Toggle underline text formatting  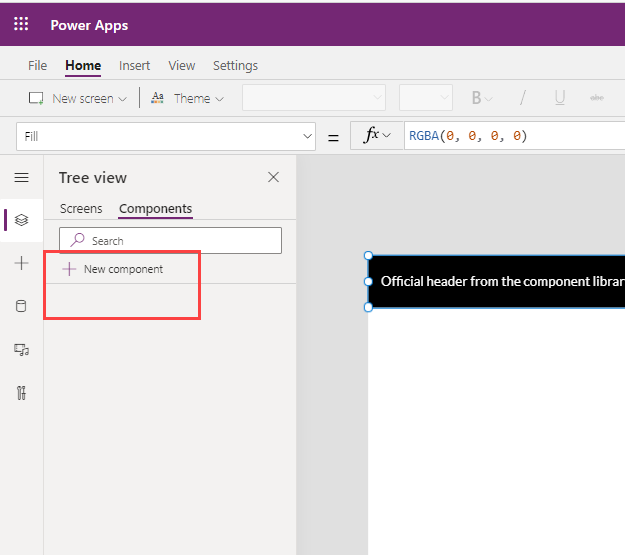coord(559,98)
